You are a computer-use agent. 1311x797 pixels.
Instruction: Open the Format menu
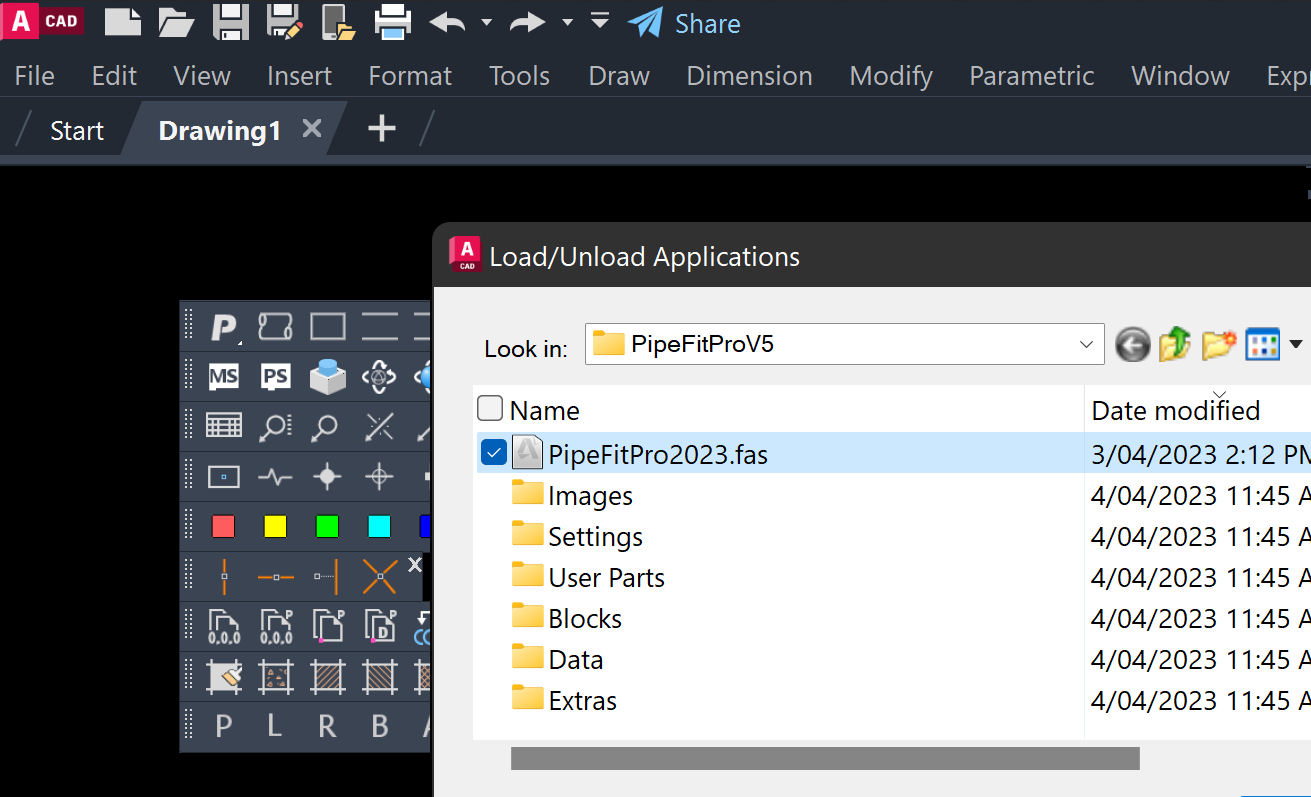pos(410,76)
